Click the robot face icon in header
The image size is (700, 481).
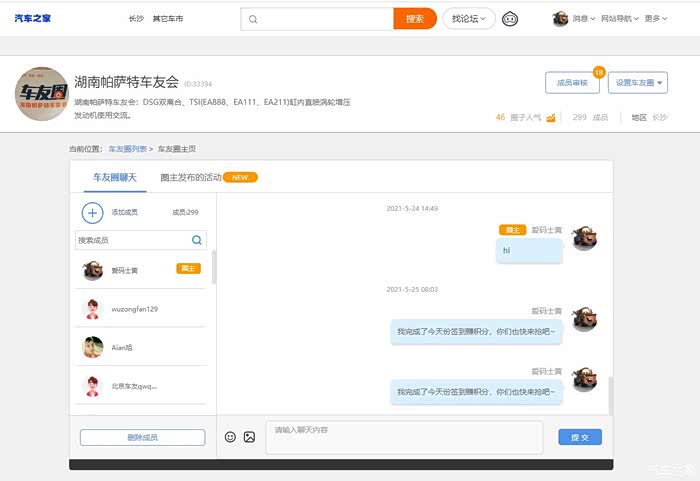coord(510,19)
